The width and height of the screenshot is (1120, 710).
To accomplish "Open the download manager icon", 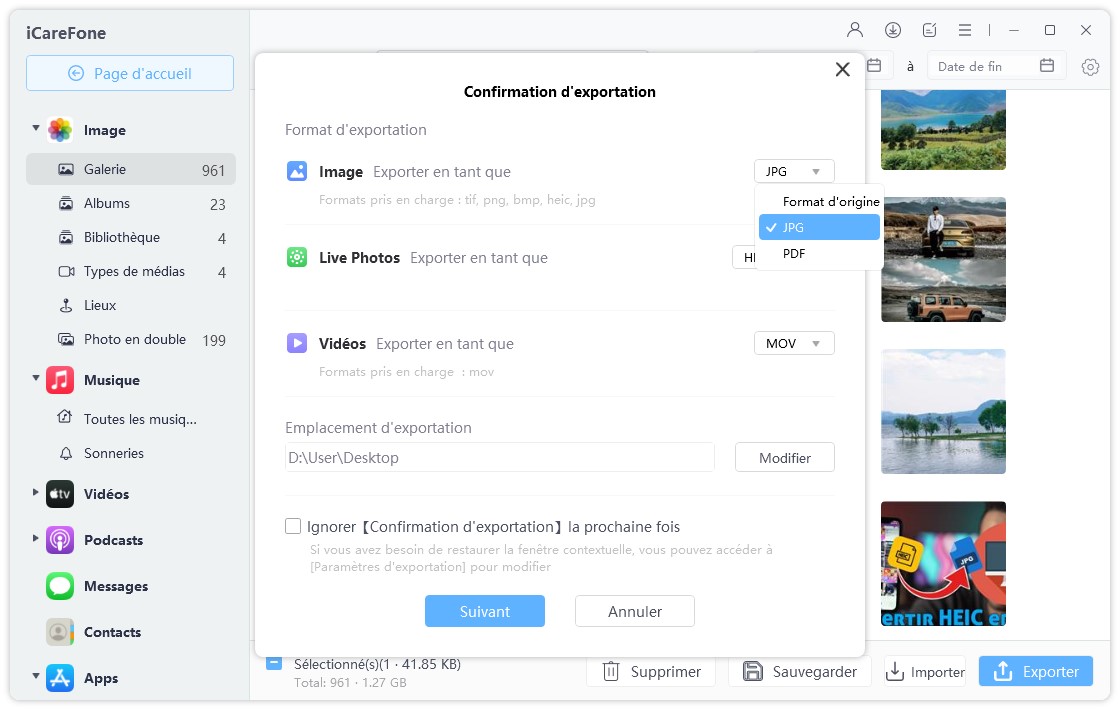I will click(x=892, y=30).
